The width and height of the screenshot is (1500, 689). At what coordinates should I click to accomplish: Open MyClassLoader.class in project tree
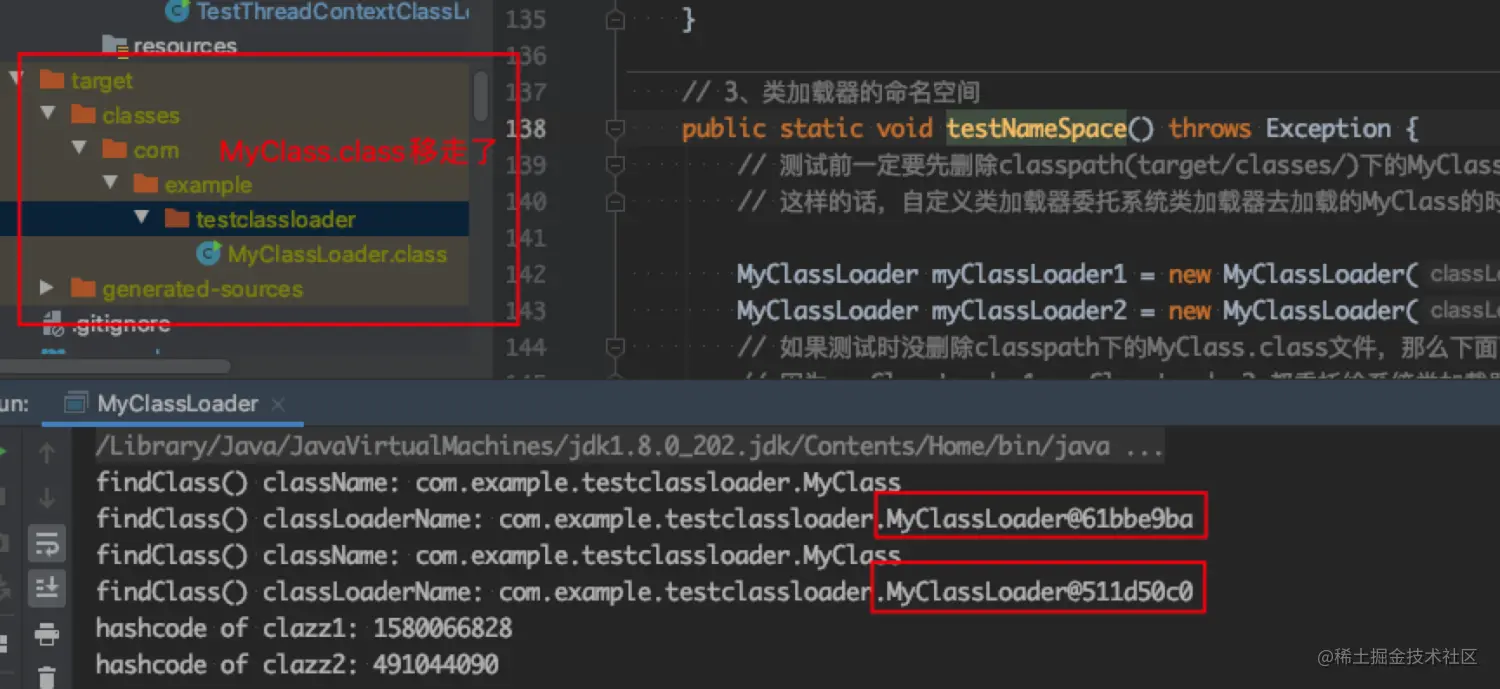tap(337, 254)
